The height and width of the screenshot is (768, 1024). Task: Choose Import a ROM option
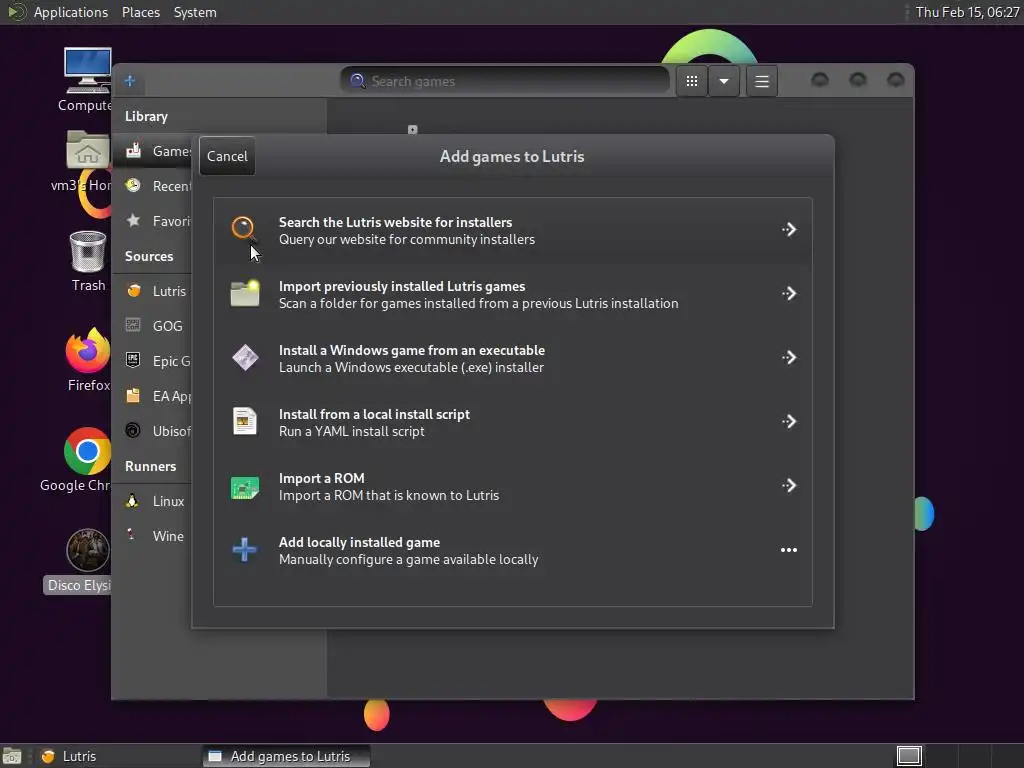click(513, 487)
